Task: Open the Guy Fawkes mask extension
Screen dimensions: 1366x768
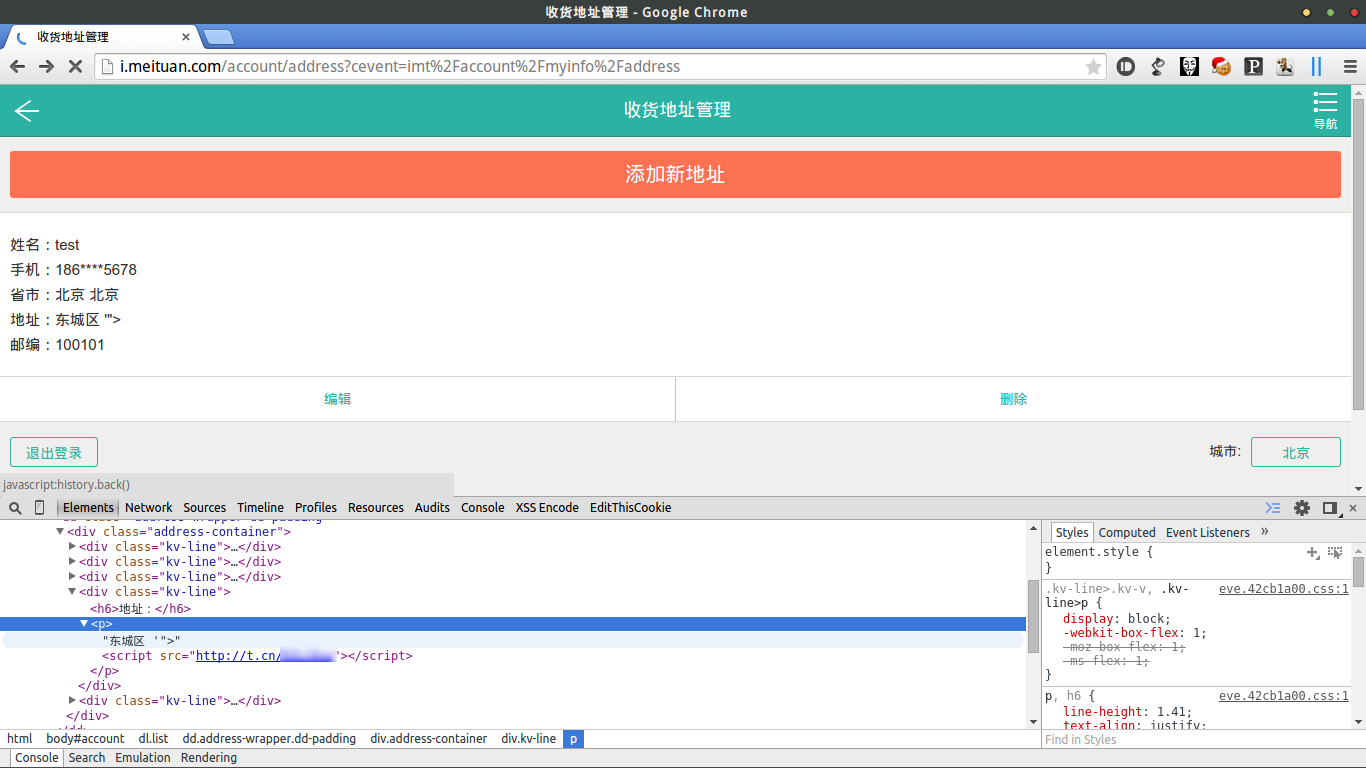Action: (1189, 67)
